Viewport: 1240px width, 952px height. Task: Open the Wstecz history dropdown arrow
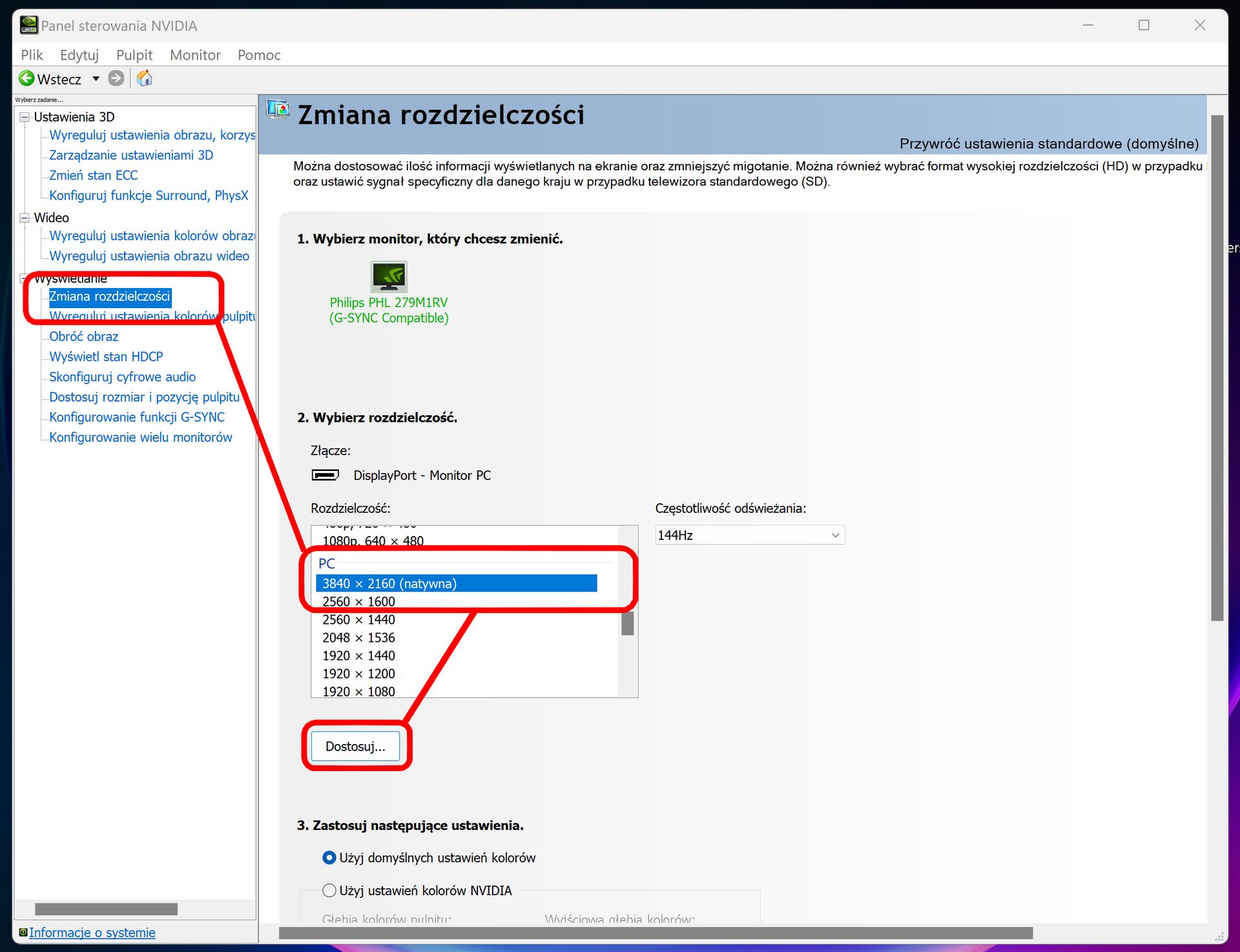tap(96, 79)
